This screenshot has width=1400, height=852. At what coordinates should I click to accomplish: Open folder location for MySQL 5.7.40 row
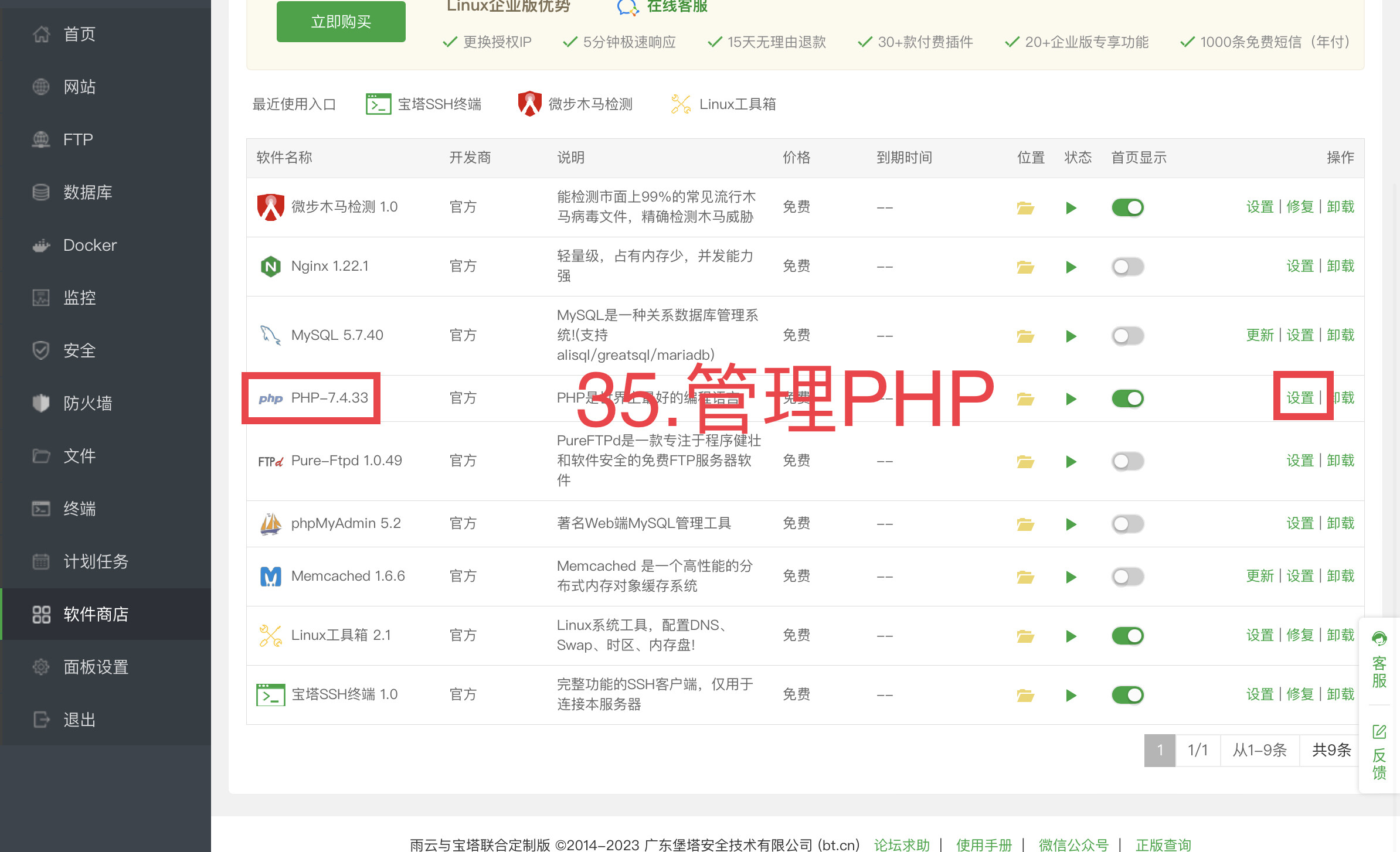pyautogui.click(x=1025, y=336)
